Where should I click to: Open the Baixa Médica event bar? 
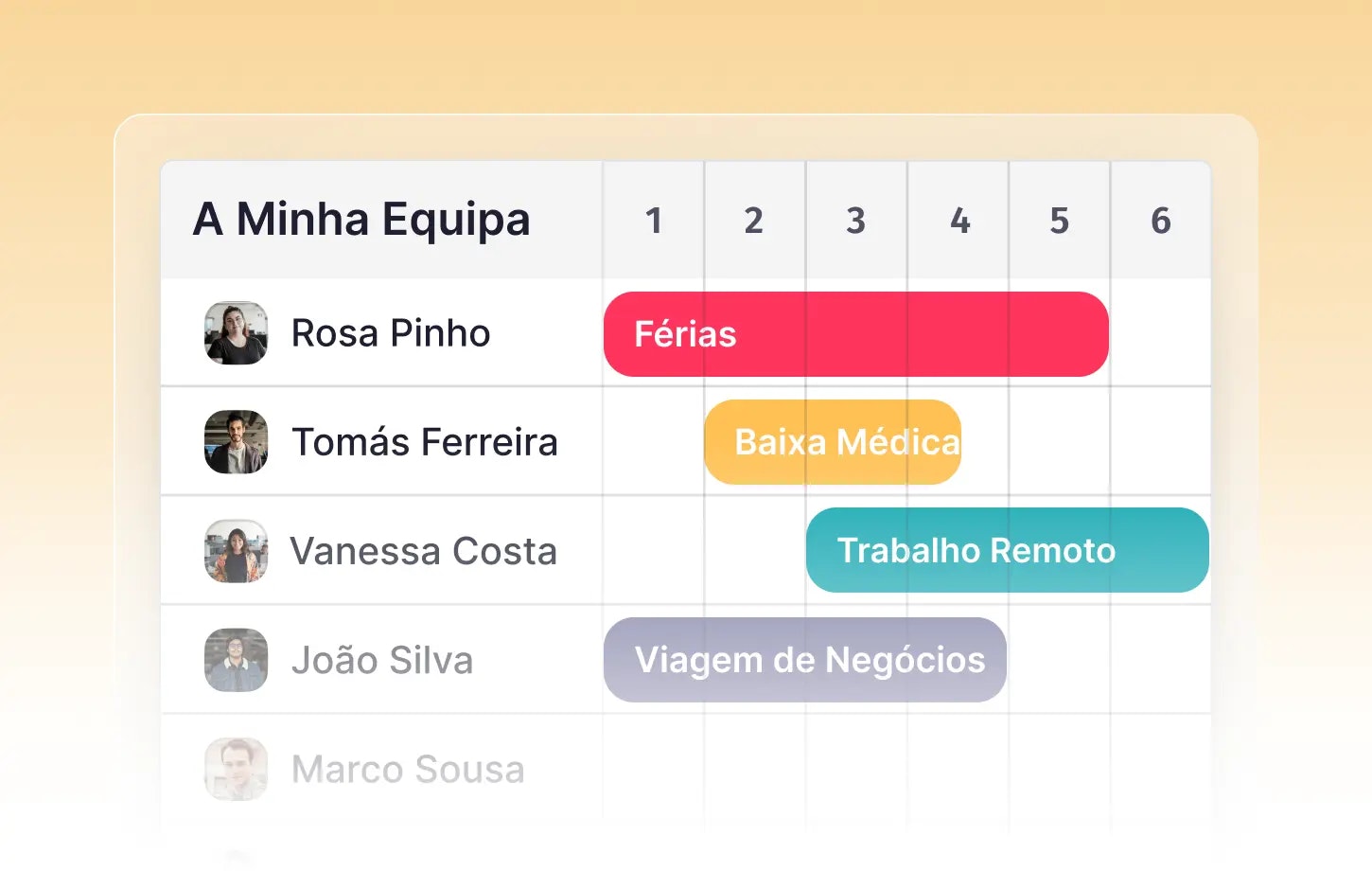pos(833,442)
